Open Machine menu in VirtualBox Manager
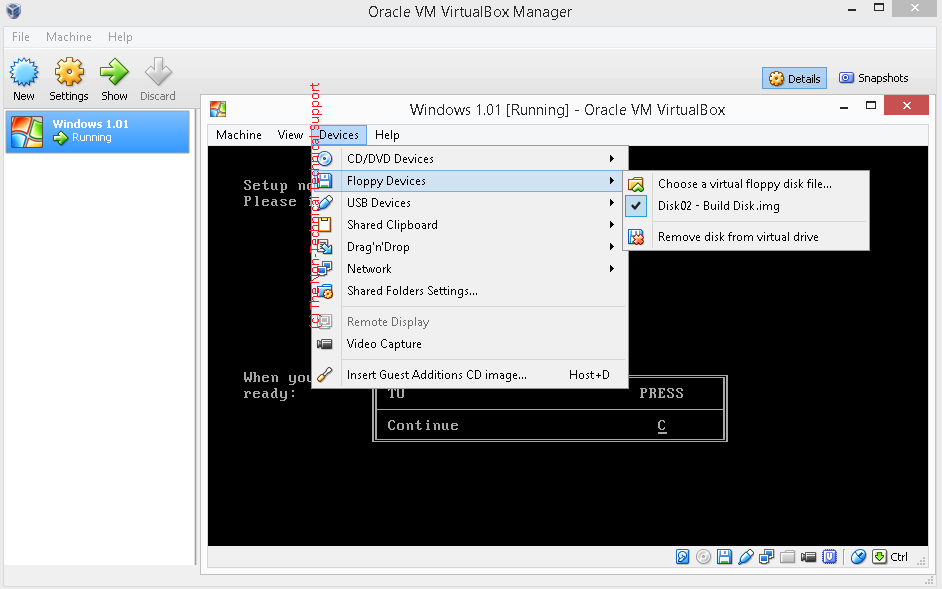Screen dimensions: 942x589 68,37
